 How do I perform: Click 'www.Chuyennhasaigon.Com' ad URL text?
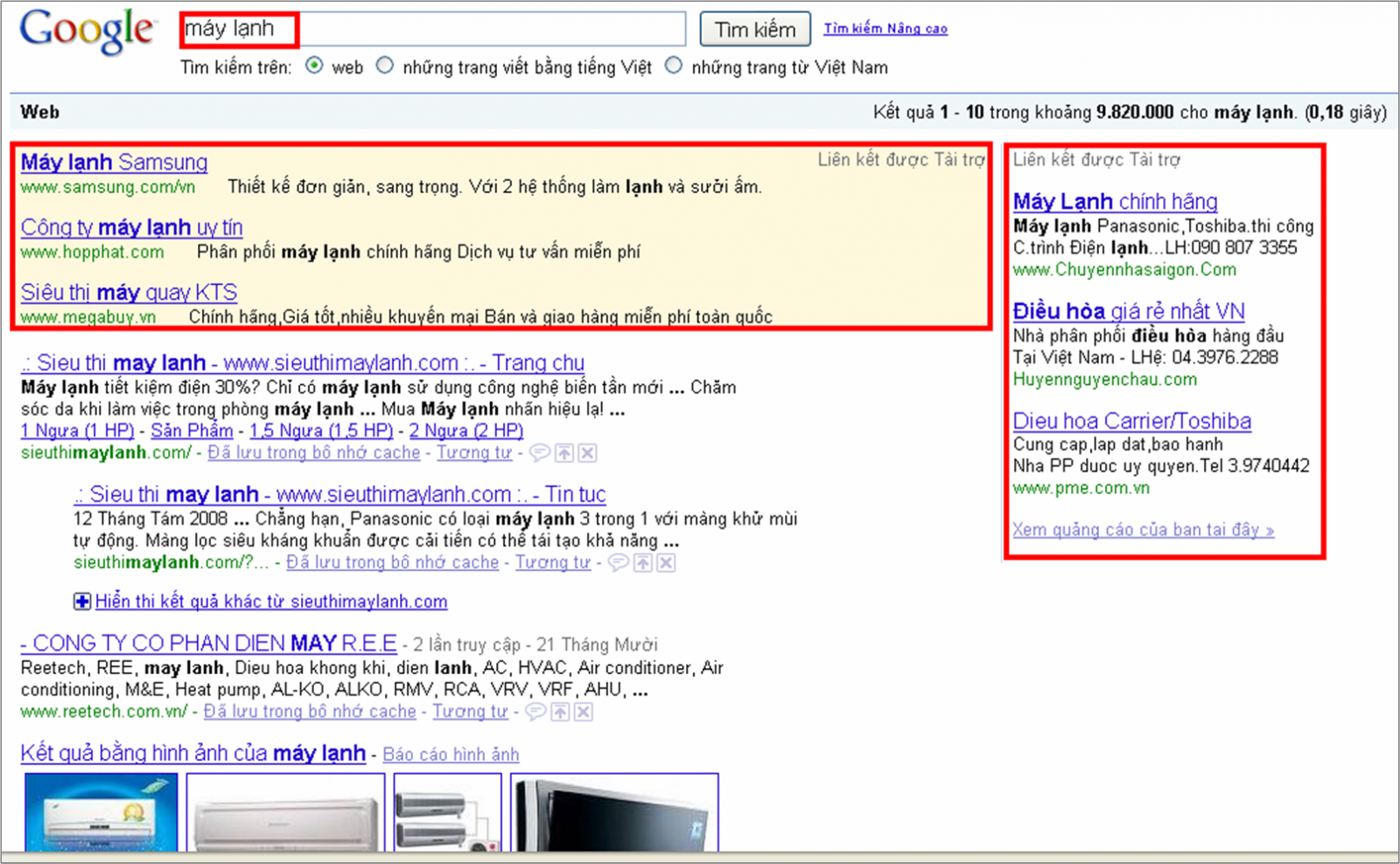coord(1124,270)
